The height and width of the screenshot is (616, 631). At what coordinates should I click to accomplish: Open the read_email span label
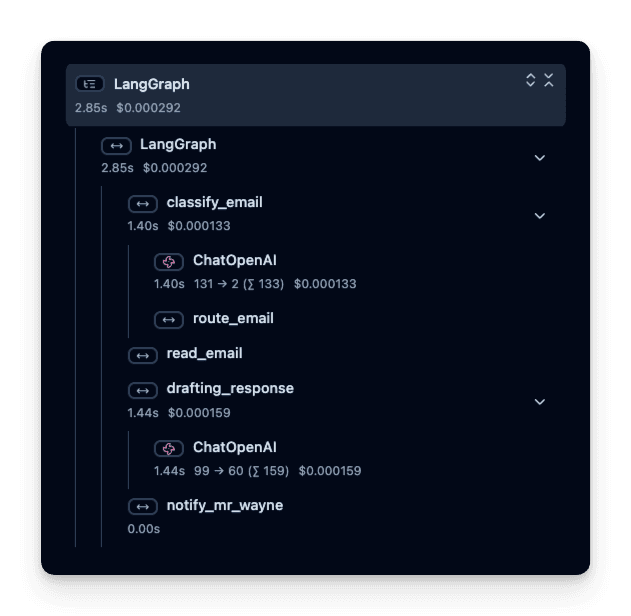click(204, 354)
